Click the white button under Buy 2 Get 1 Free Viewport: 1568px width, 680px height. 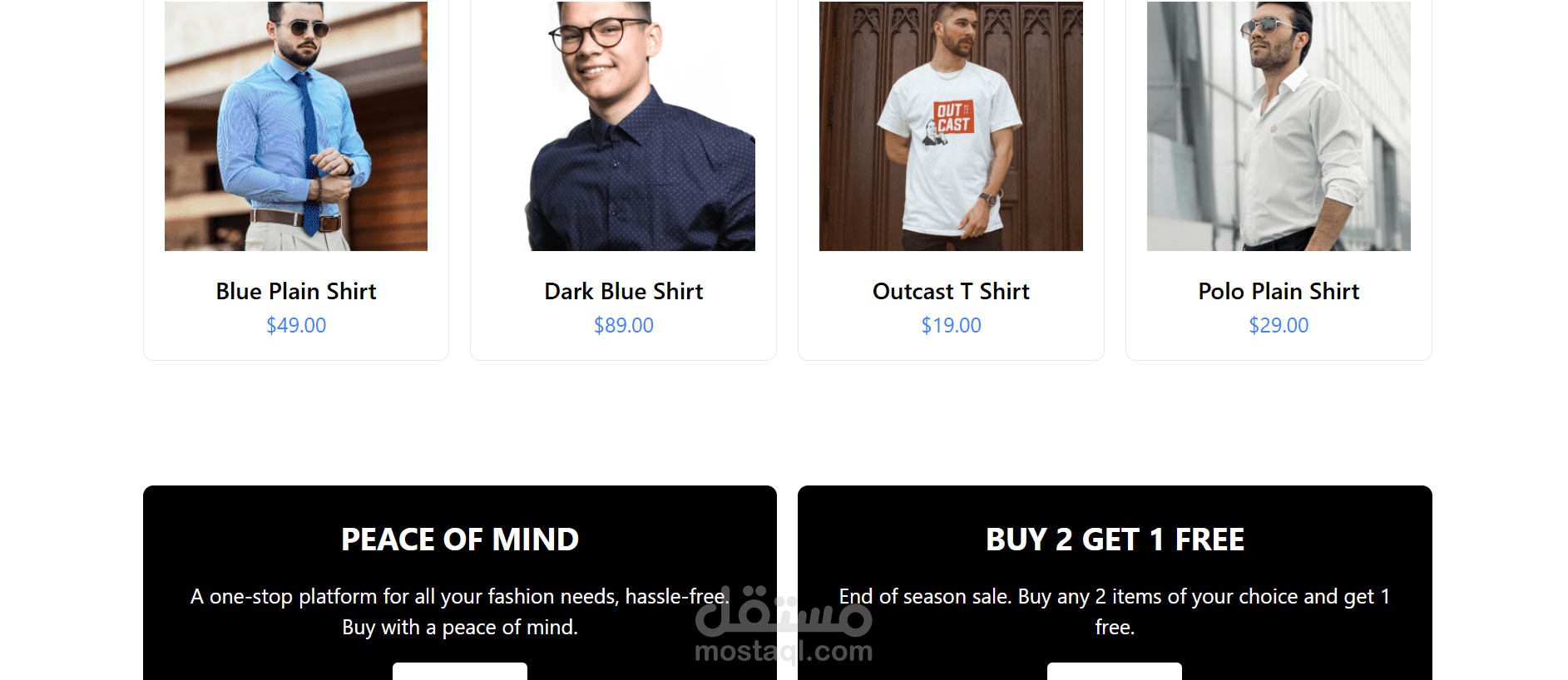click(1115, 672)
